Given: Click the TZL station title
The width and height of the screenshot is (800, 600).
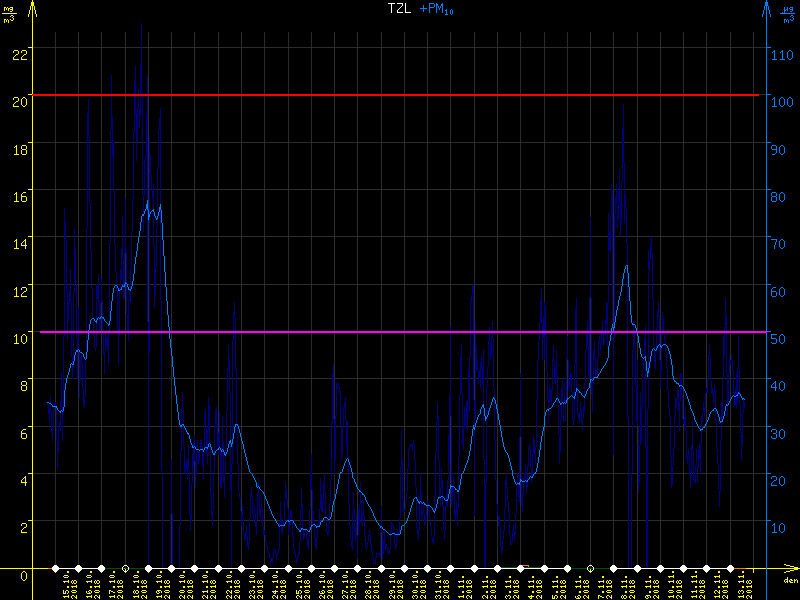Looking at the screenshot, I should [399, 9].
